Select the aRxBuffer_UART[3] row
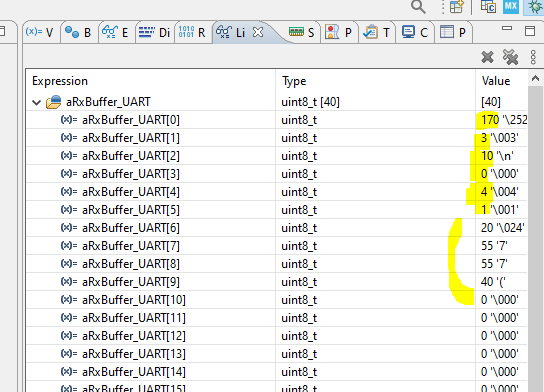The height and width of the screenshot is (392, 544). (x=277, y=174)
